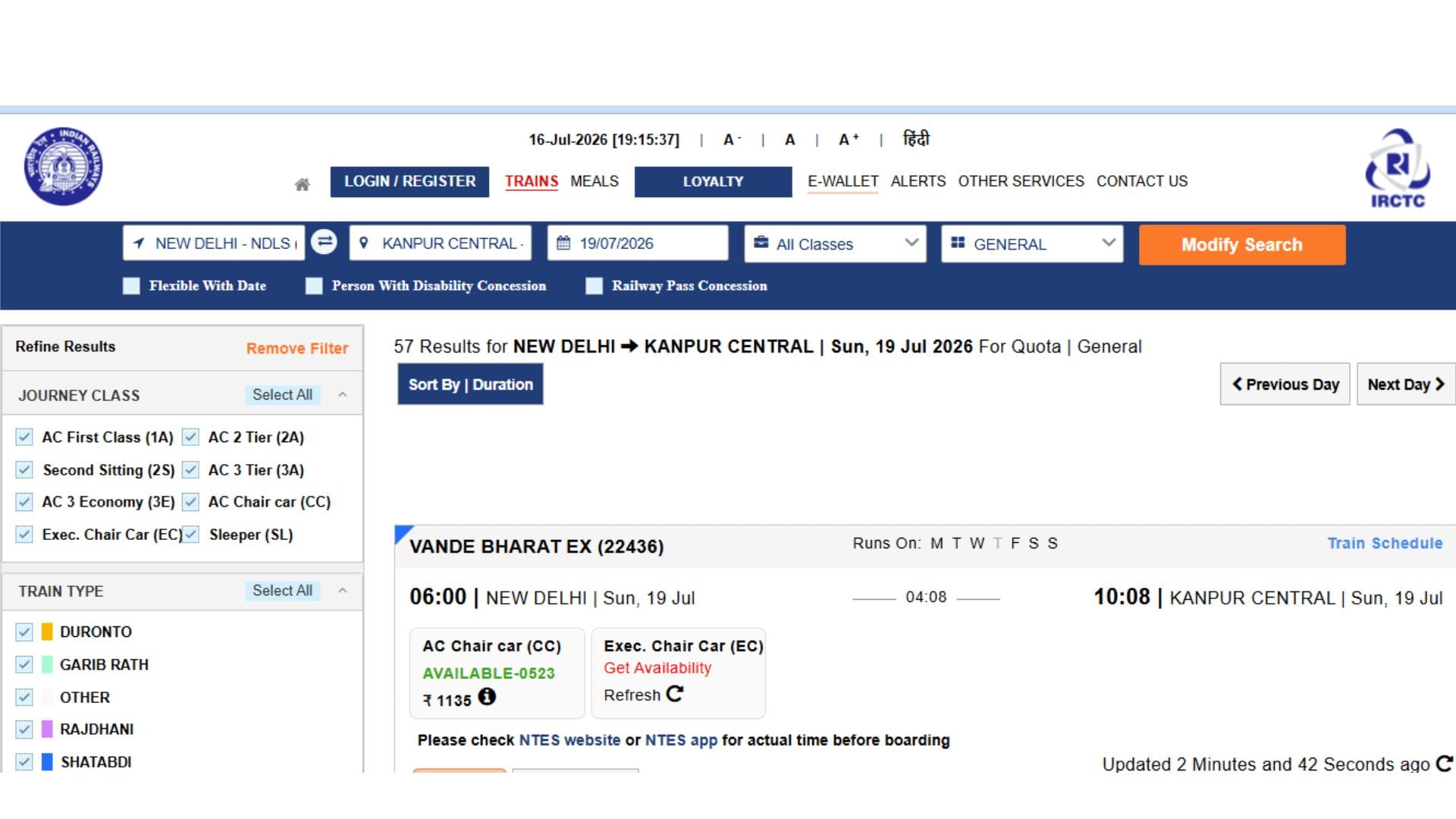The image size is (1456, 819).
Task: Open the TRAINS menu
Action: coord(532,181)
